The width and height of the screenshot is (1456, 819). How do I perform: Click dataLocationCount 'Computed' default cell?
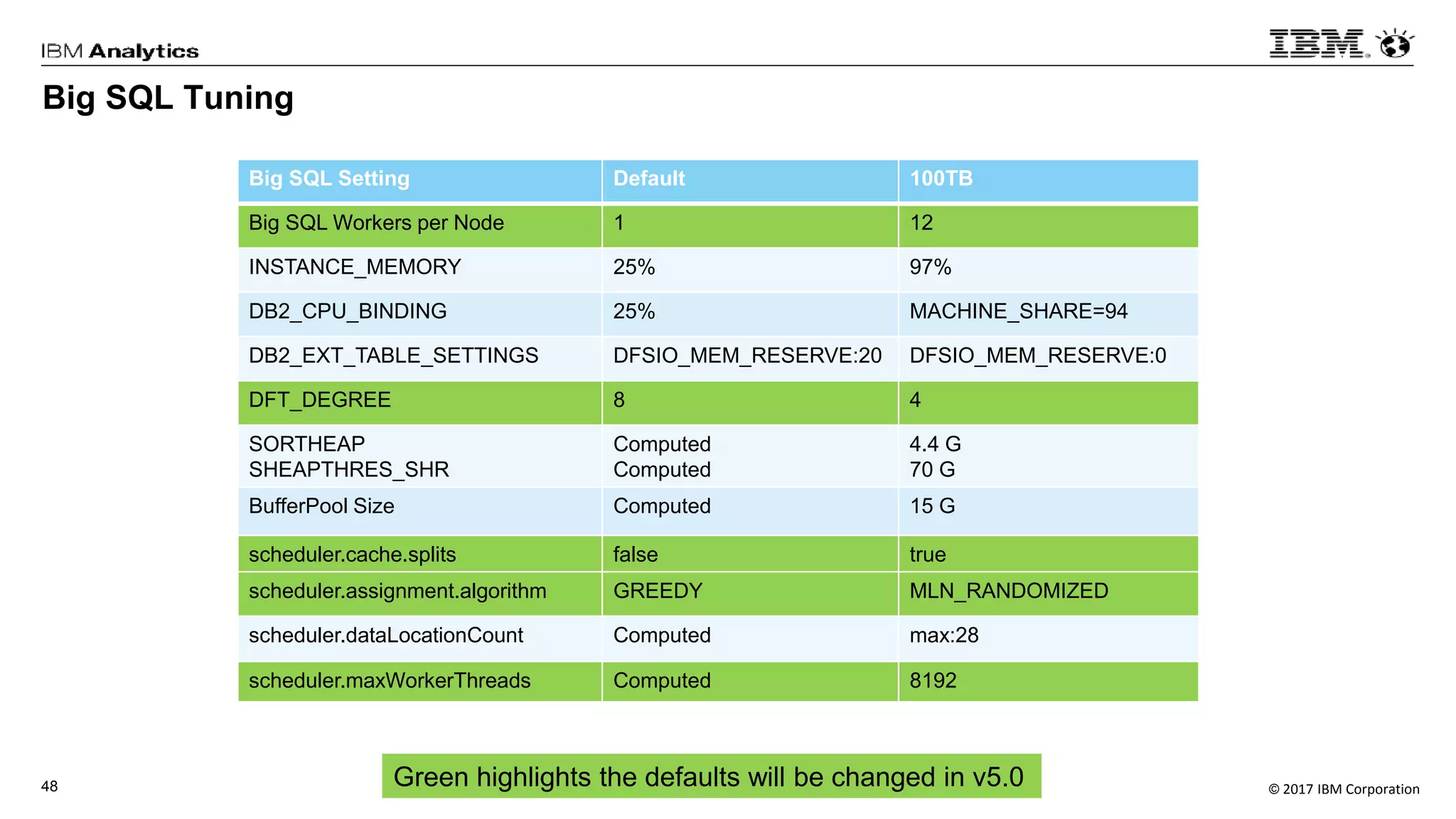tap(750, 638)
